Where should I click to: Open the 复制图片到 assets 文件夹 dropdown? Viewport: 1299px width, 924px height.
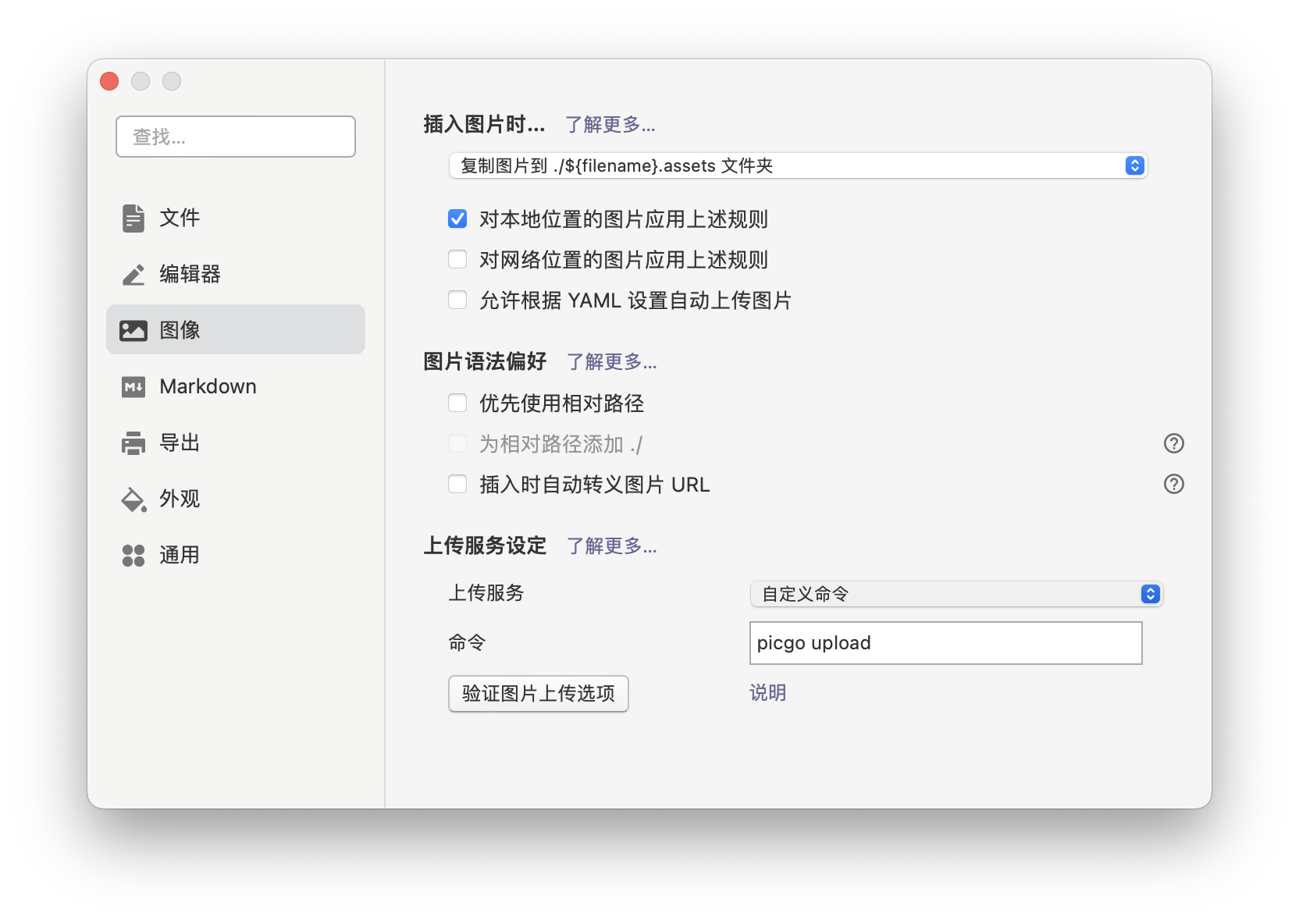click(798, 165)
